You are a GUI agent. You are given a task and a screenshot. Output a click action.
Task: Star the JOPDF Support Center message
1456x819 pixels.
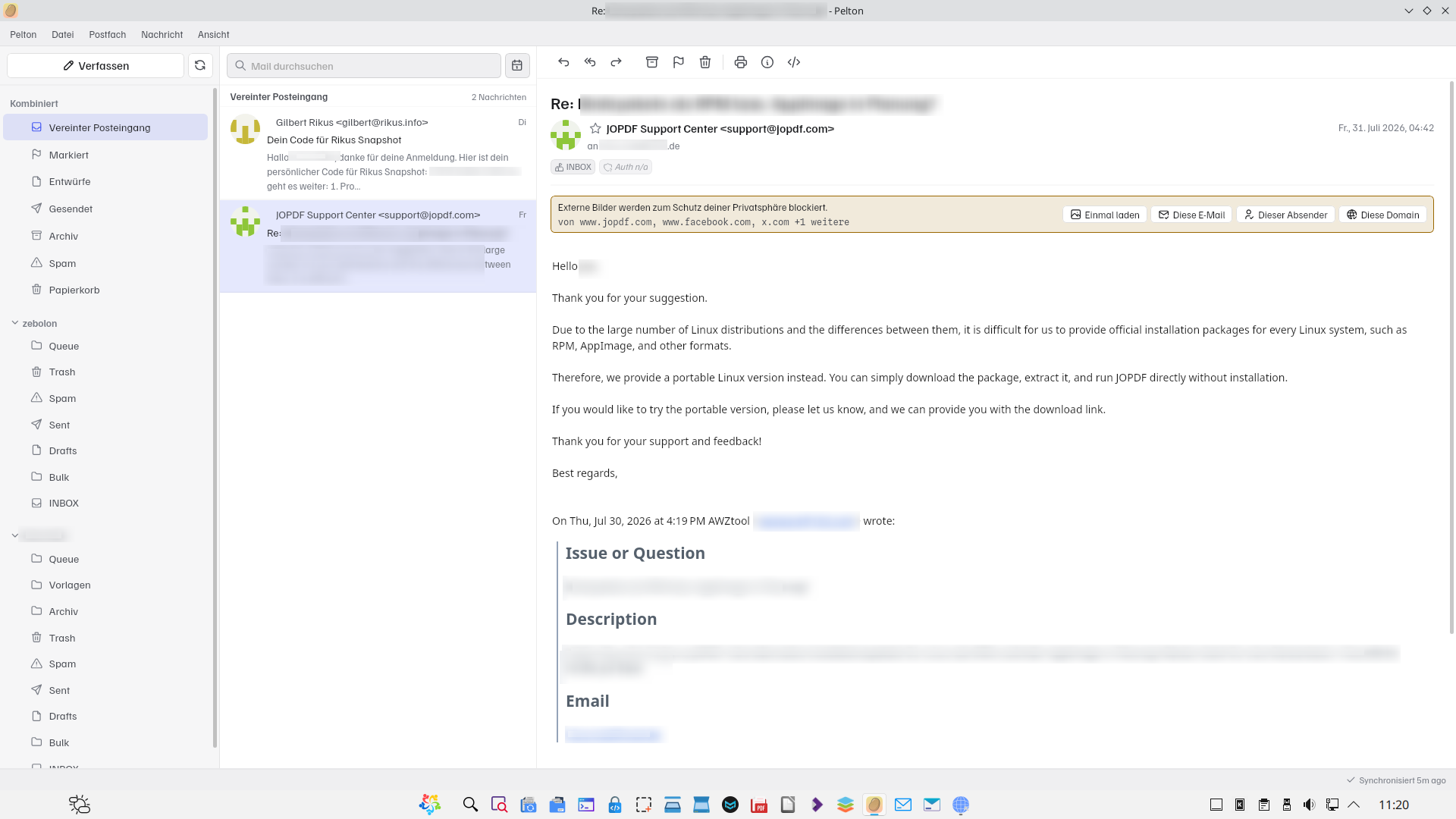pos(596,129)
